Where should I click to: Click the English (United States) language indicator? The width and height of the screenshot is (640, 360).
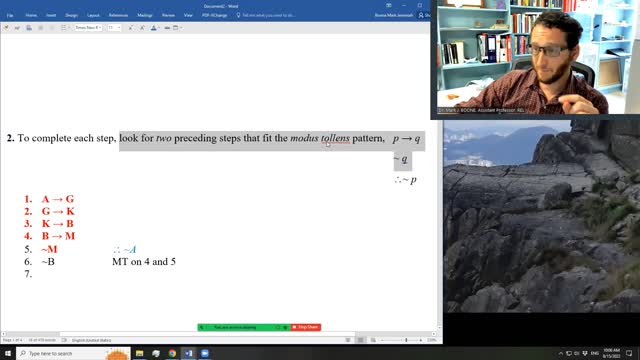point(91,340)
